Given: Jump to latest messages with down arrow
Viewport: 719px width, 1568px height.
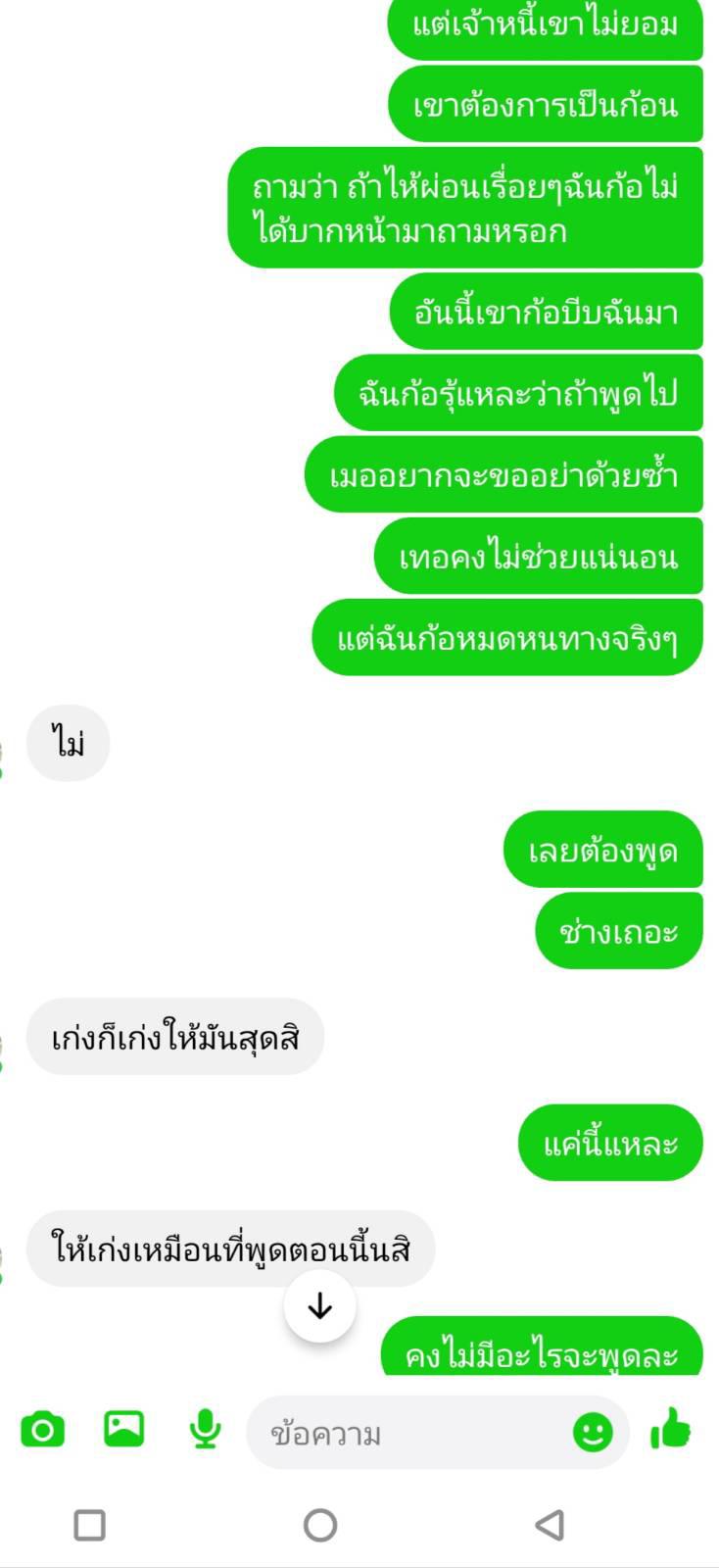Looking at the screenshot, I should pos(320,1306).
